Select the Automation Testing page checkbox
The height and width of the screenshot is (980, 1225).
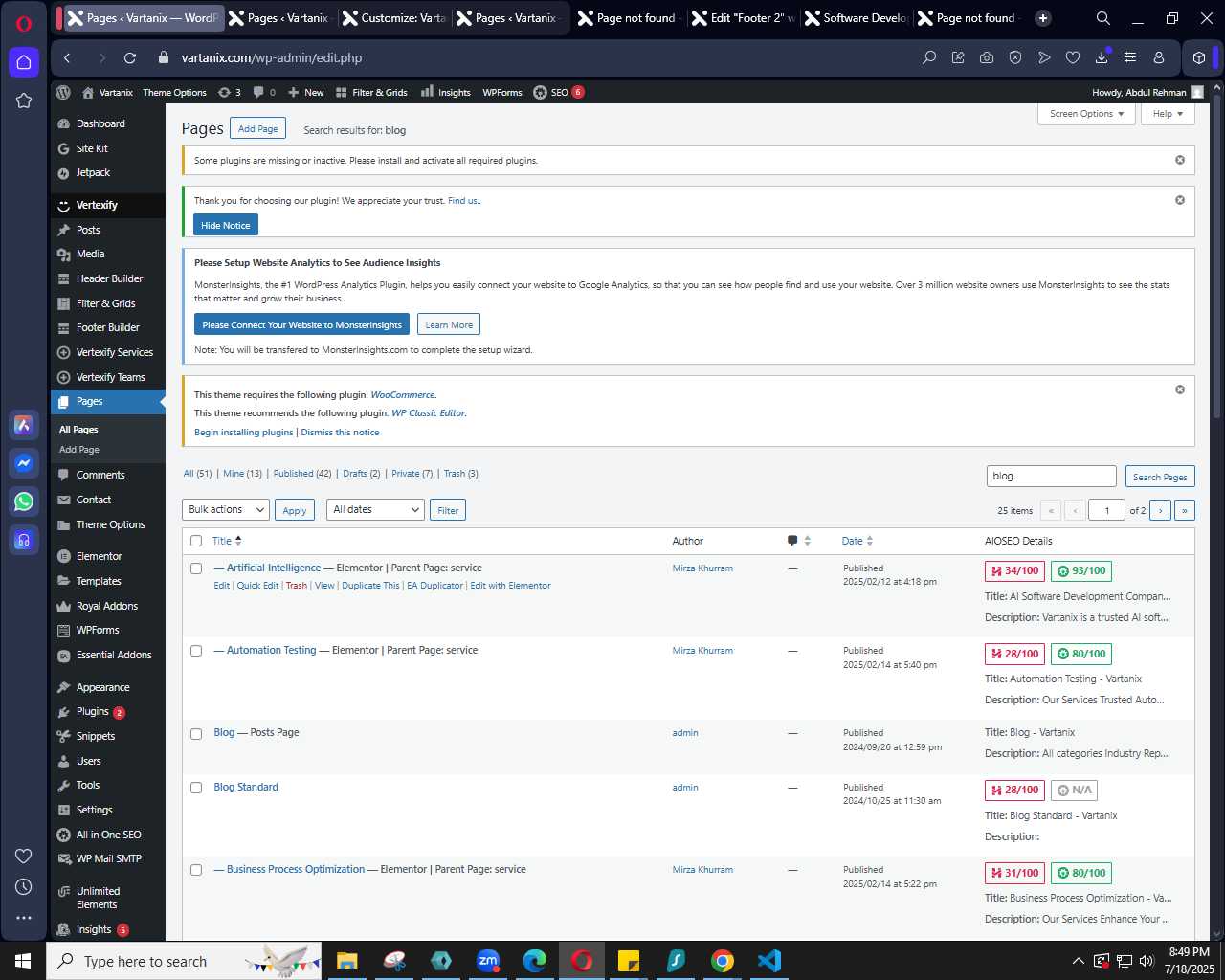pos(196,651)
